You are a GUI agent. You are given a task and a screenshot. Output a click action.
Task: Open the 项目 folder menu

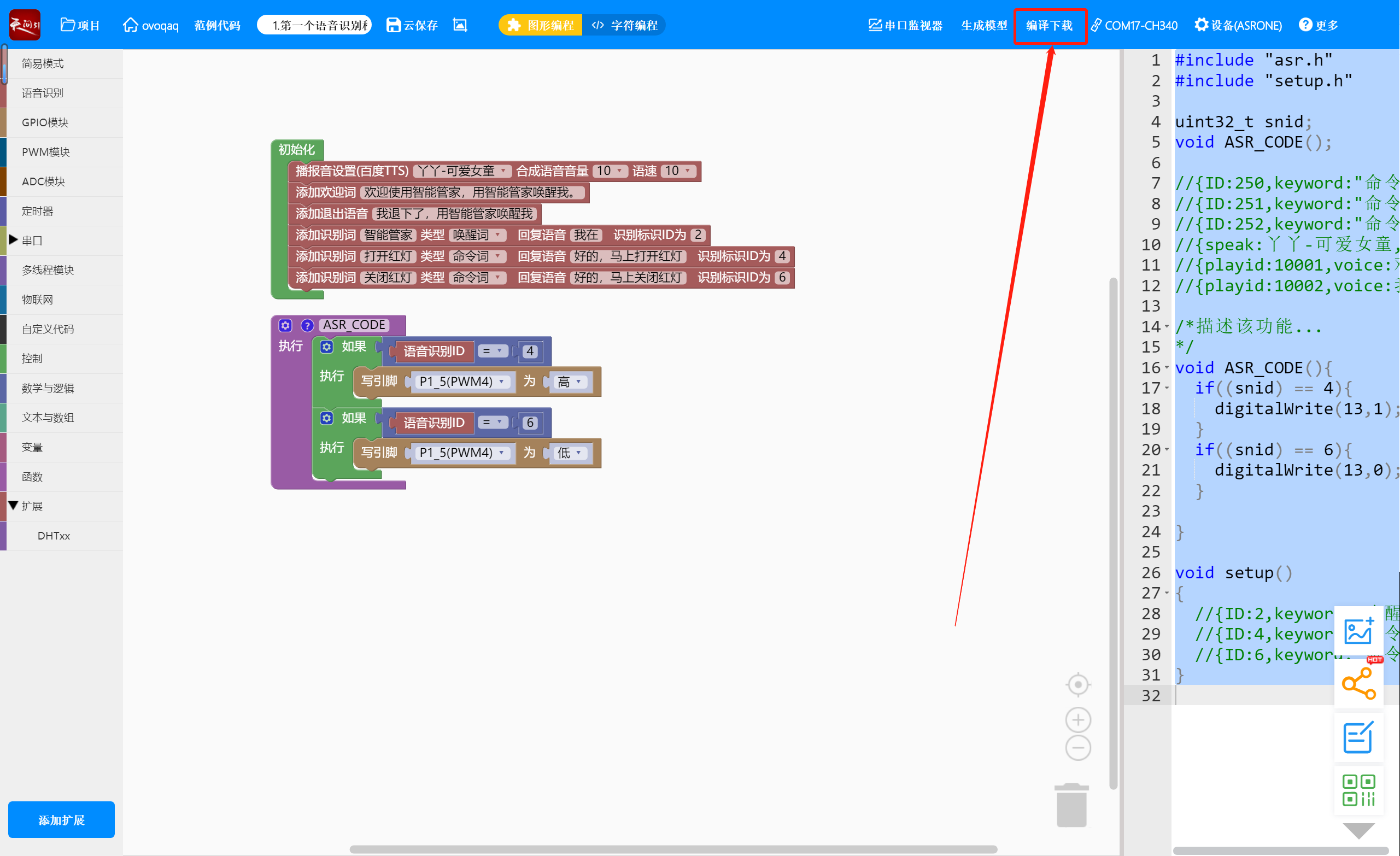[x=80, y=25]
